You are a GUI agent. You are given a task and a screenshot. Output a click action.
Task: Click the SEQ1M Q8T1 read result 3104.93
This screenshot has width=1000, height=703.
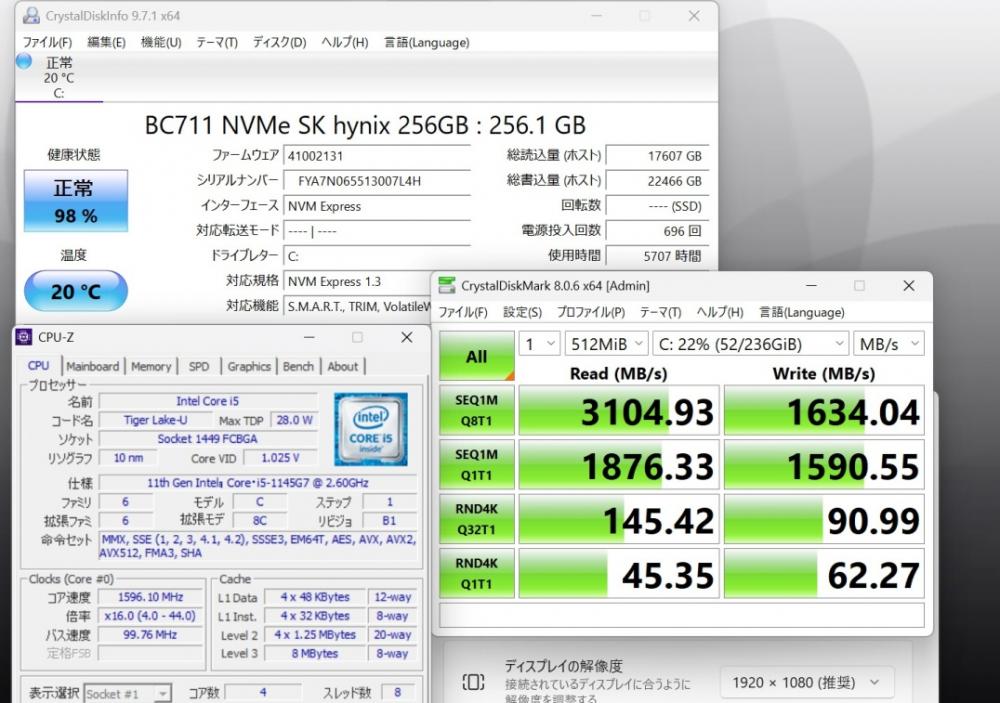tap(619, 411)
